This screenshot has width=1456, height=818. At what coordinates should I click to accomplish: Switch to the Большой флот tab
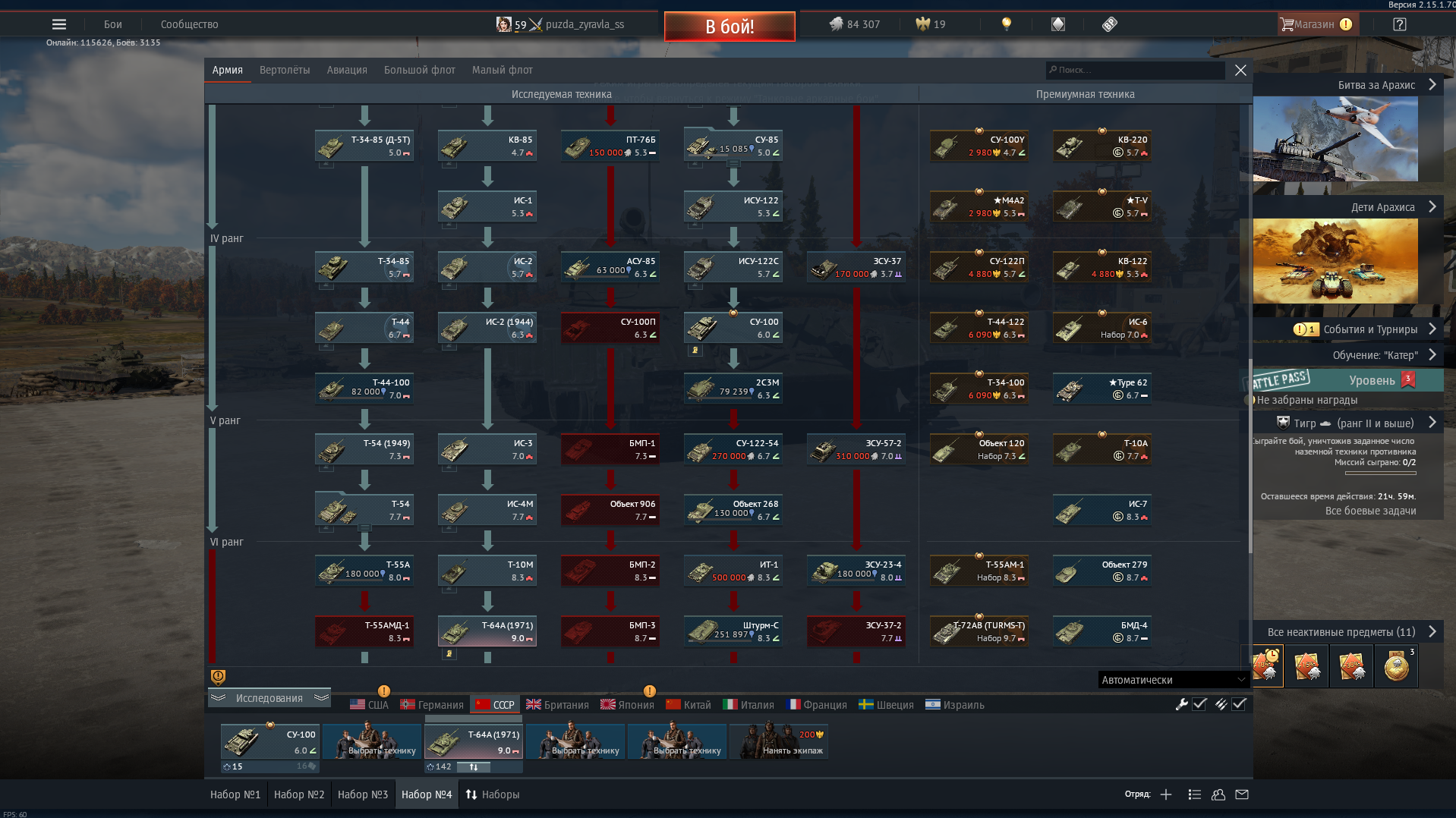(419, 70)
